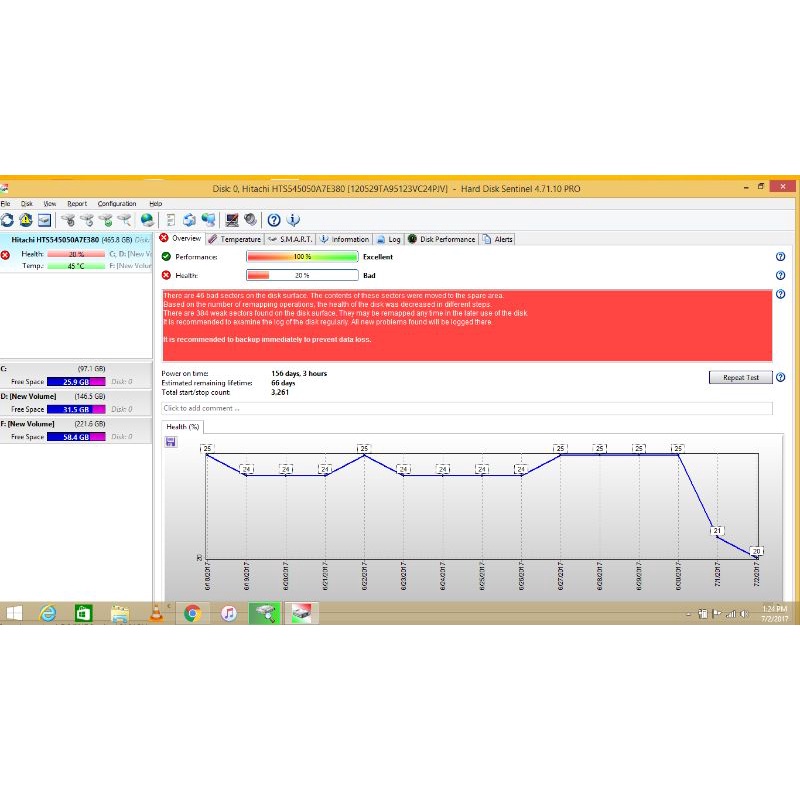Click help icon next to Repeat Test

(780, 377)
